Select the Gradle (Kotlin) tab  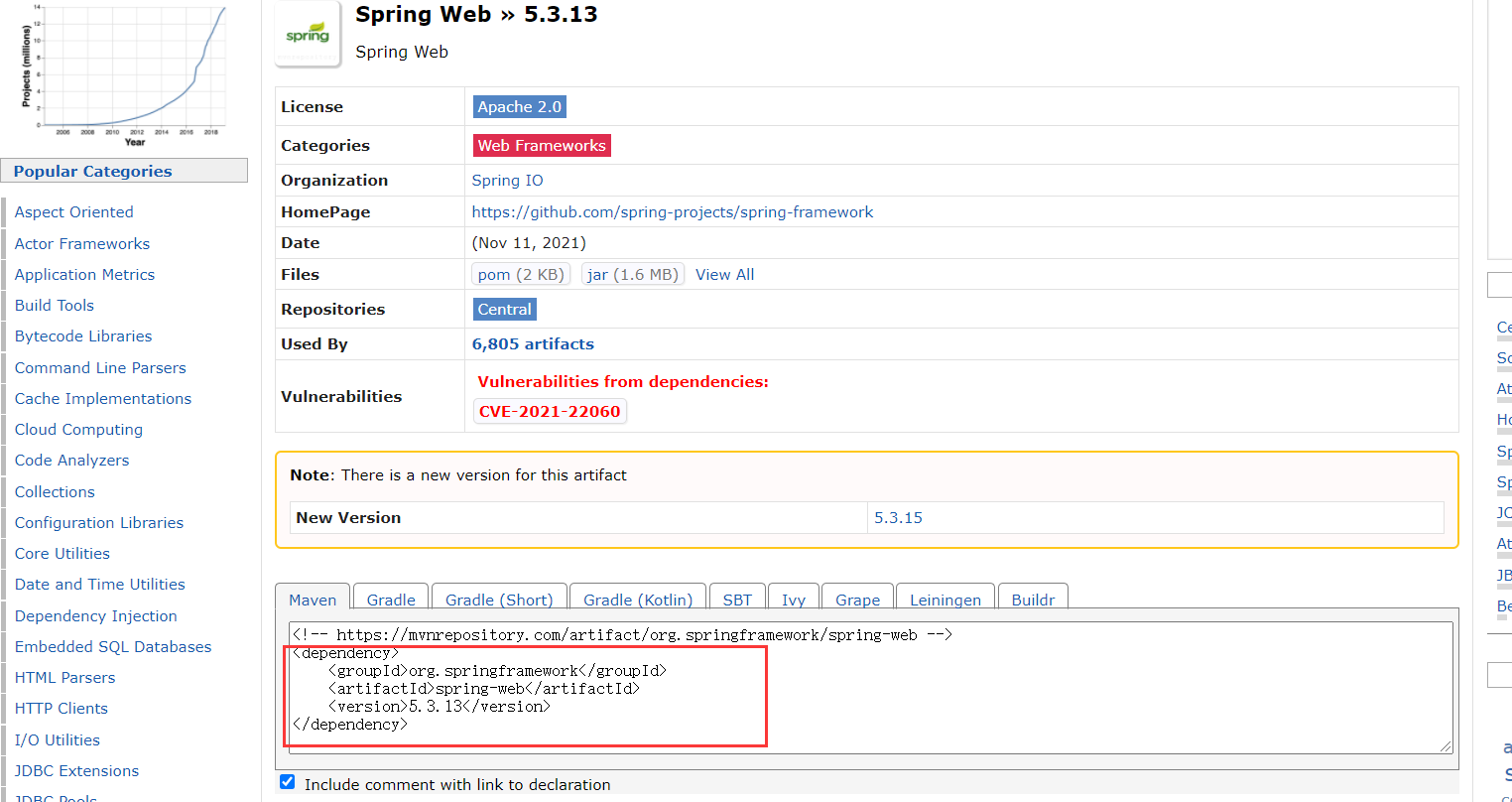638,599
